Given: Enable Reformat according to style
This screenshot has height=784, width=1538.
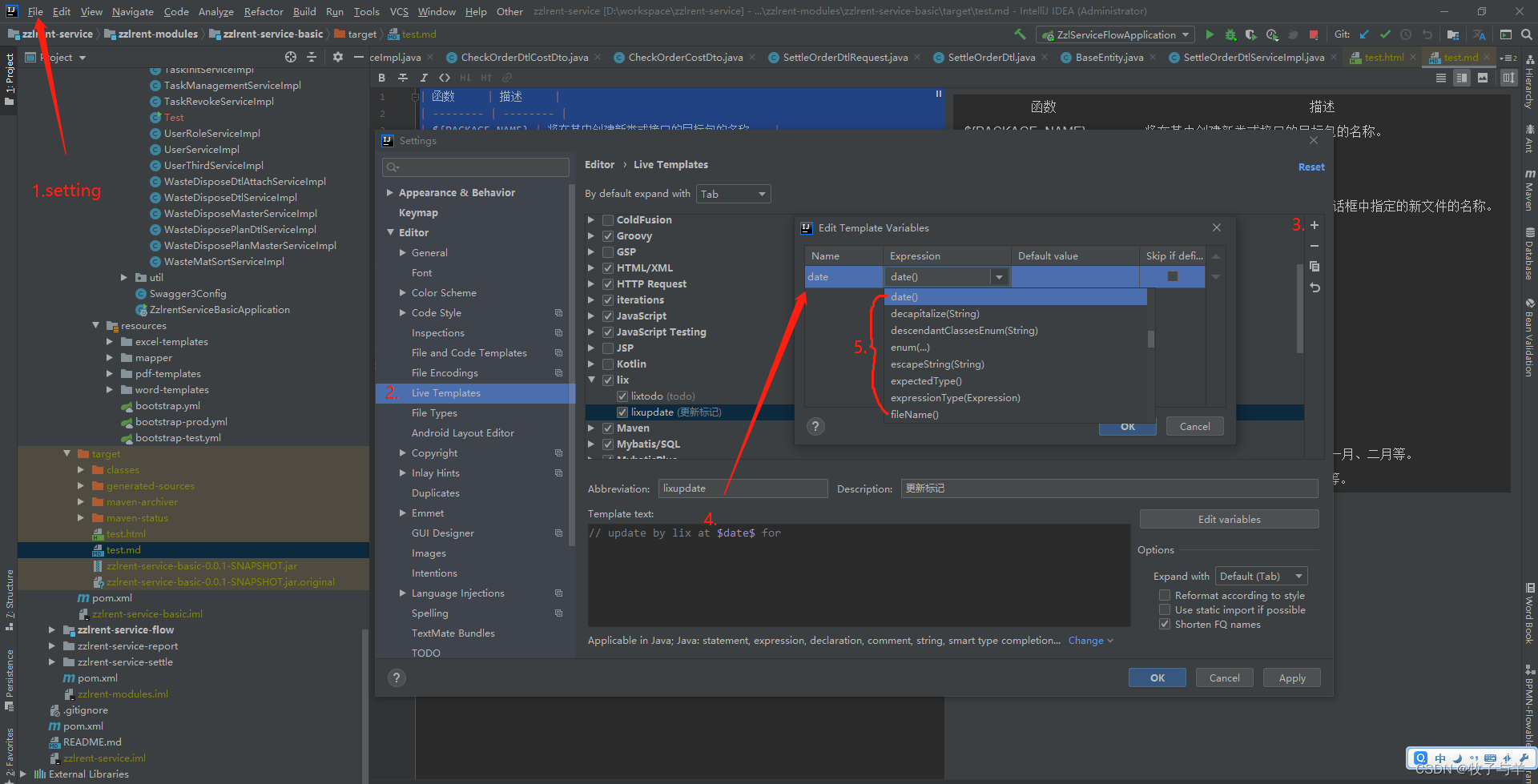Looking at the screenshot, I should [1165, 596].
